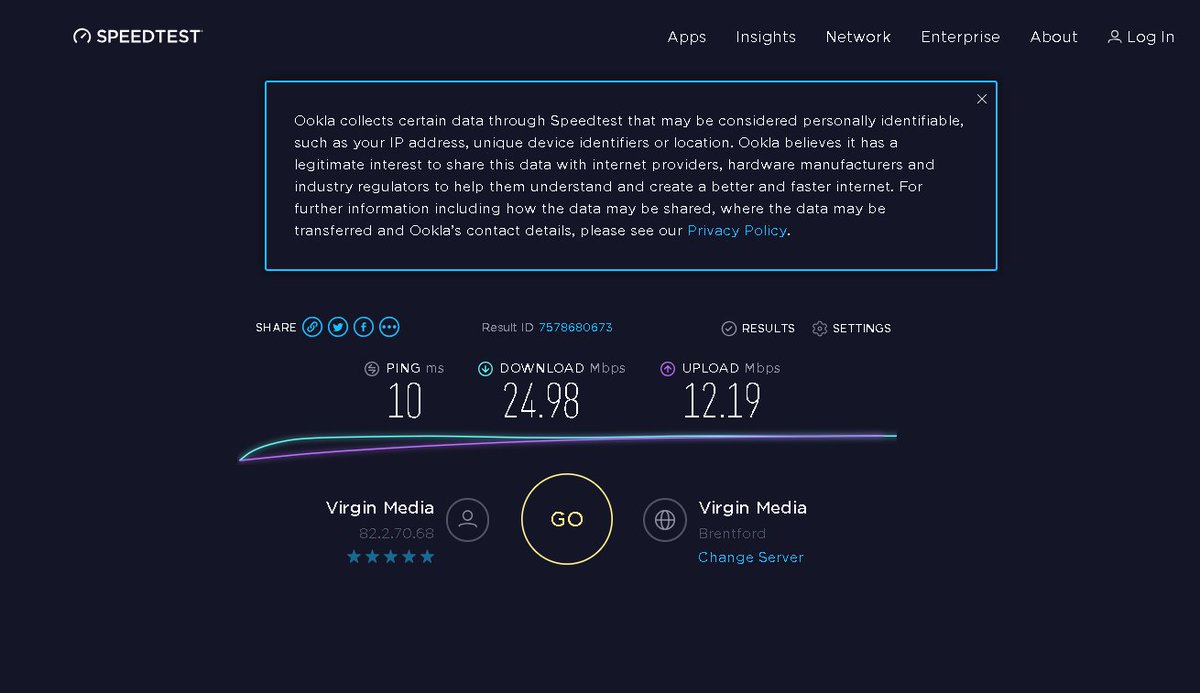The height and width of the screenshot is (693, 1200).
Task: Click the upload arrow icon
Action: click(668, 368)
